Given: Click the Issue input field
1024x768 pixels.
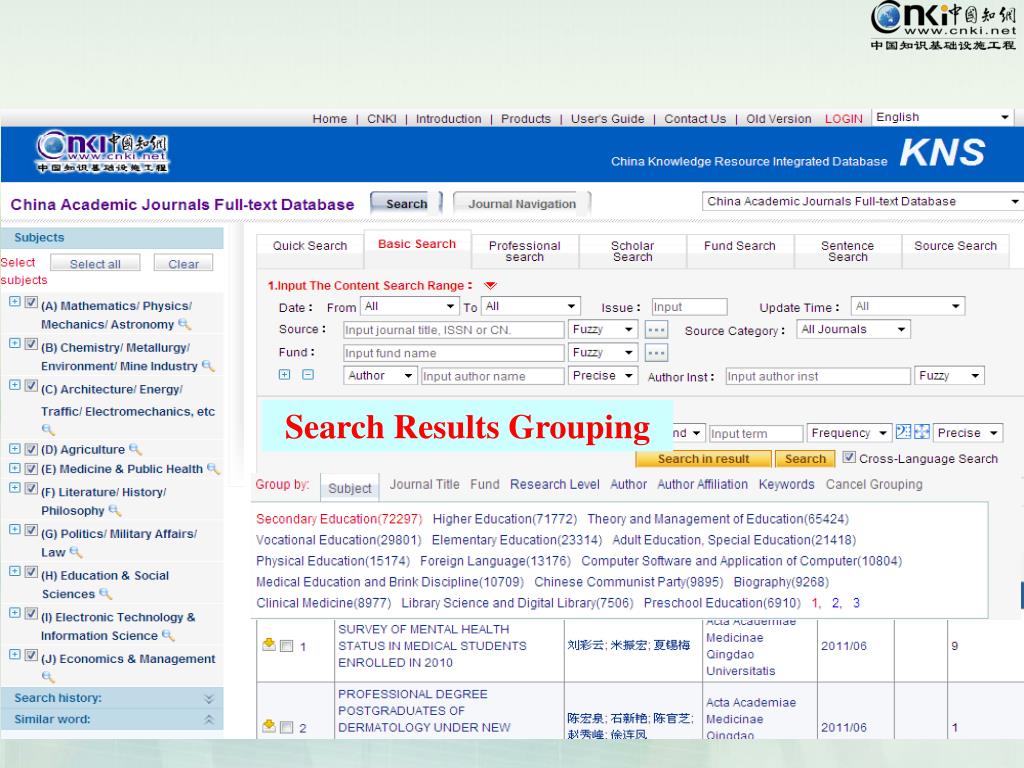Looking at the screenshot, I should (x=689, y=306).
